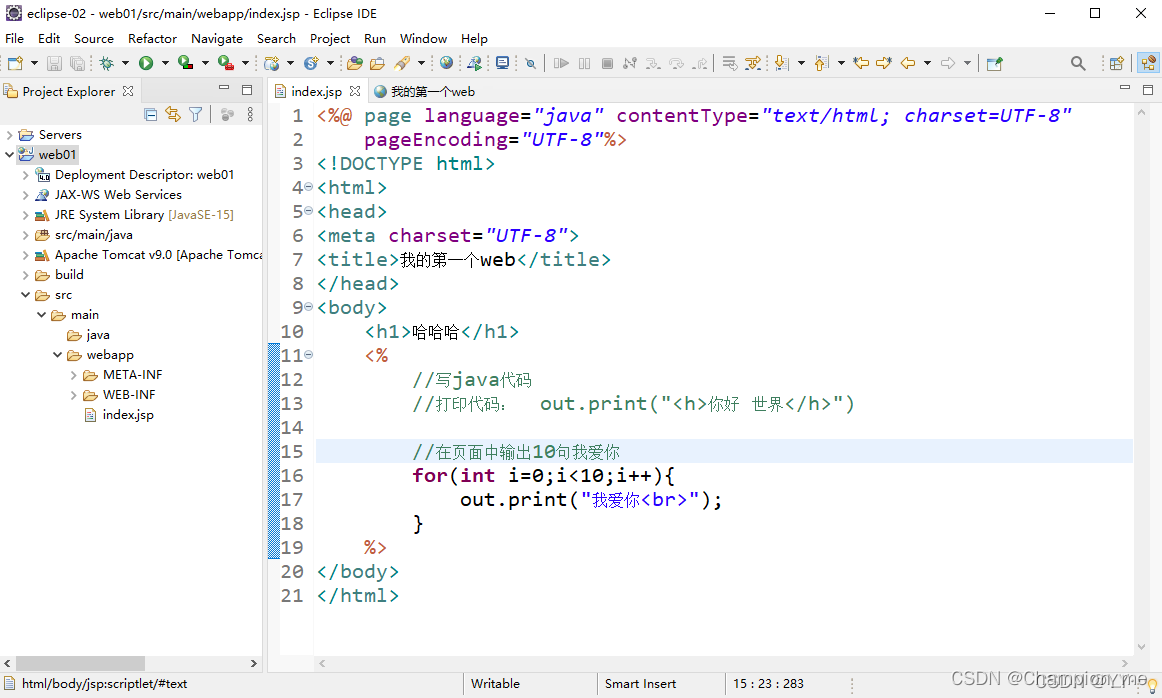Click the Open Task folder icon
Viewport: 1162px width, 698px height.
(377, 64)
